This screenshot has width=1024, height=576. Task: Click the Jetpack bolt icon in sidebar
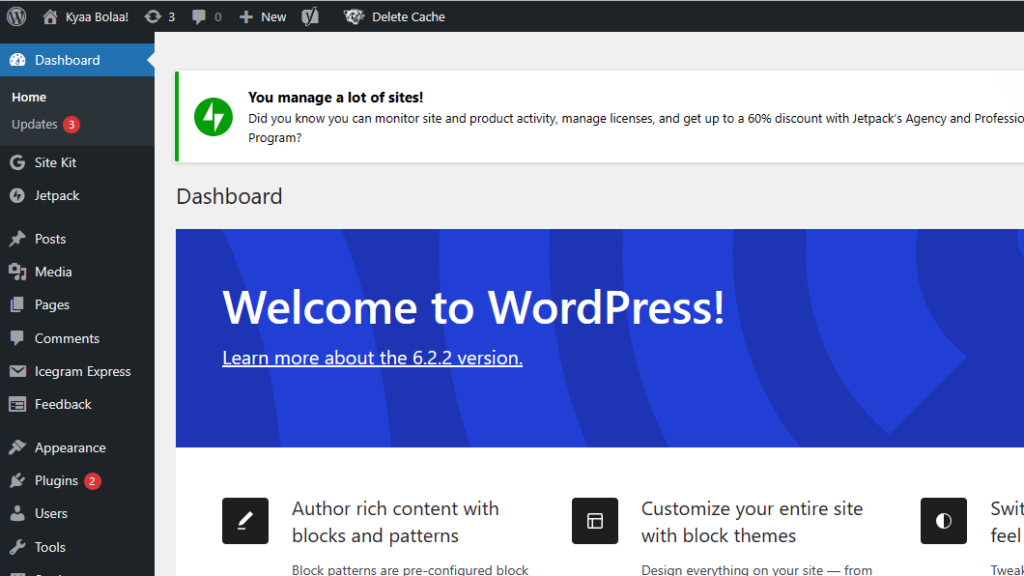(18, 195)
